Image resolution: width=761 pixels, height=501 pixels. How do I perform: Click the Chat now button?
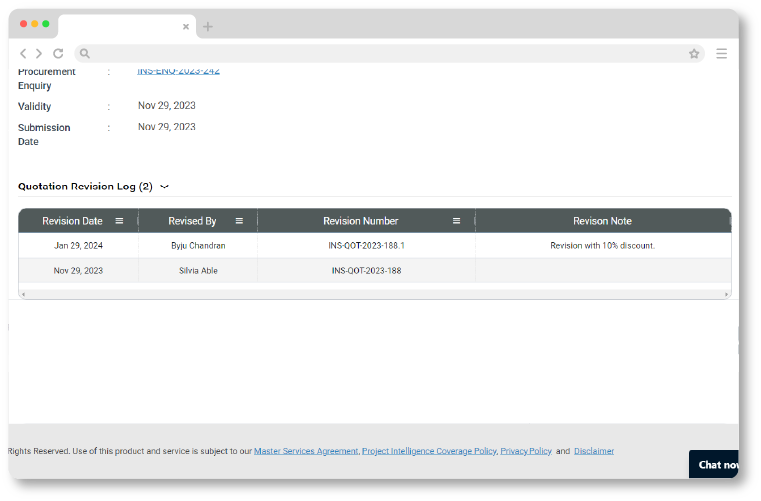click(717, 464)
